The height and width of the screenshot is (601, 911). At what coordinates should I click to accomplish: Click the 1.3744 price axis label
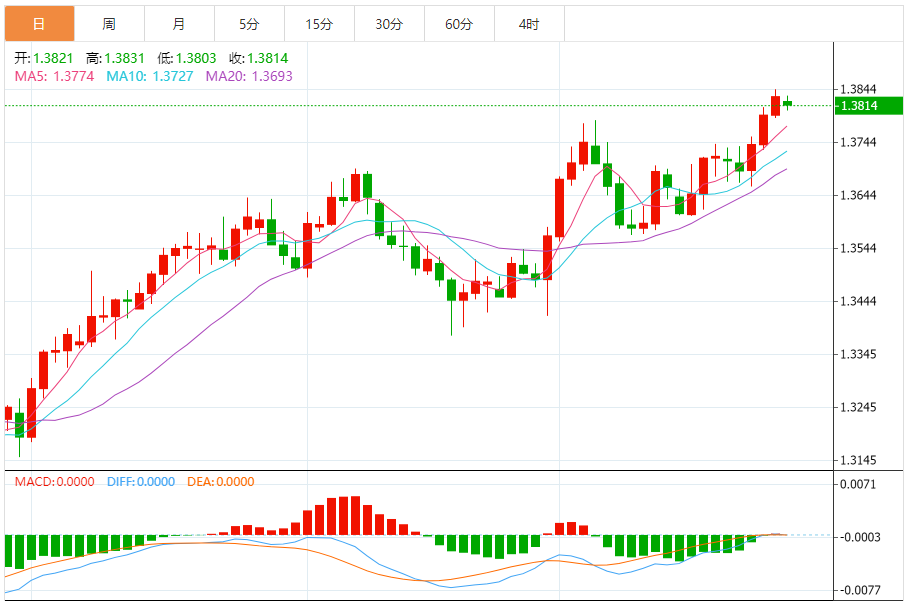pos(858,142)
